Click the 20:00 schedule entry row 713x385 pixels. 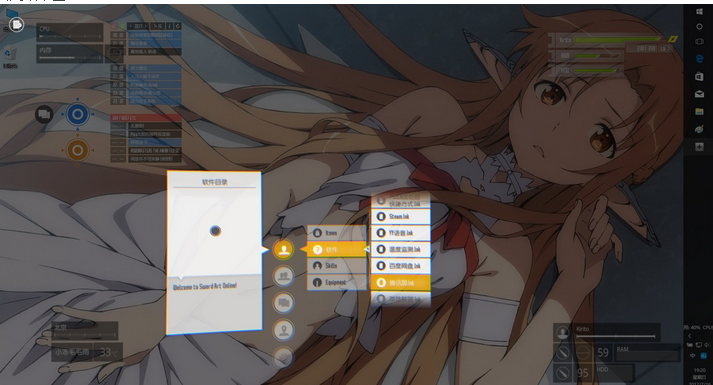click(x=146, y=68)
